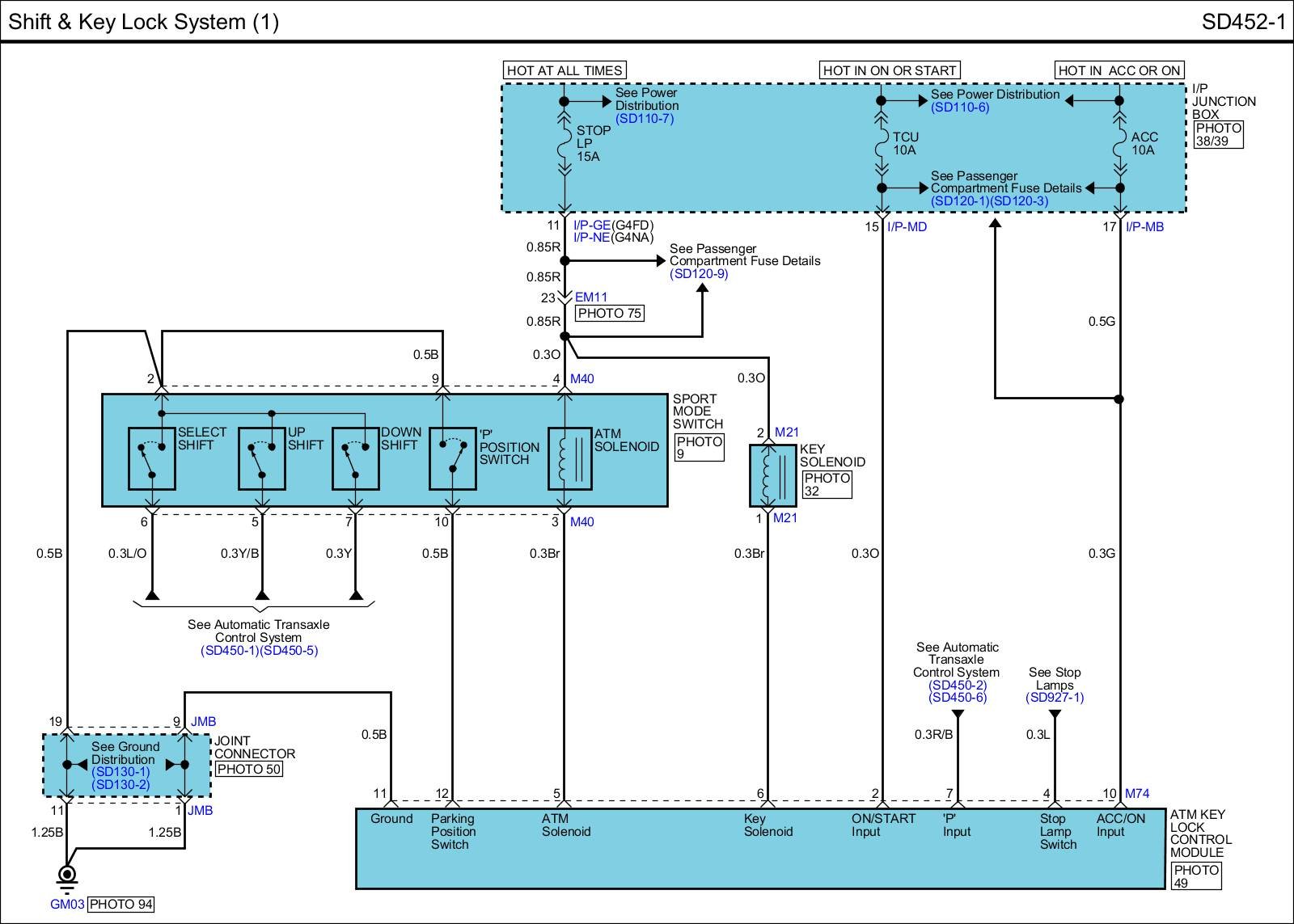
Task: Click the Up Shift switch symbol
Action: 262,458
